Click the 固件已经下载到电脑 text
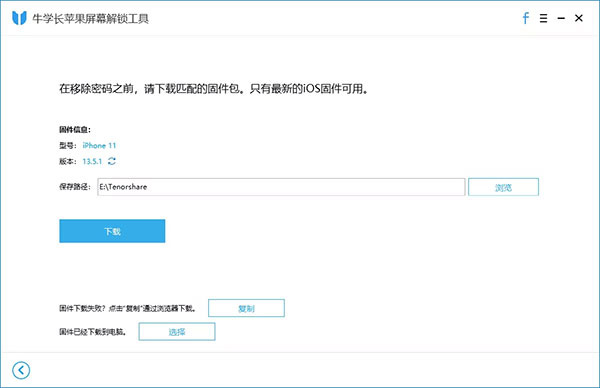Image resolution: width=600 pixels, height=388 pixels. 93,332
